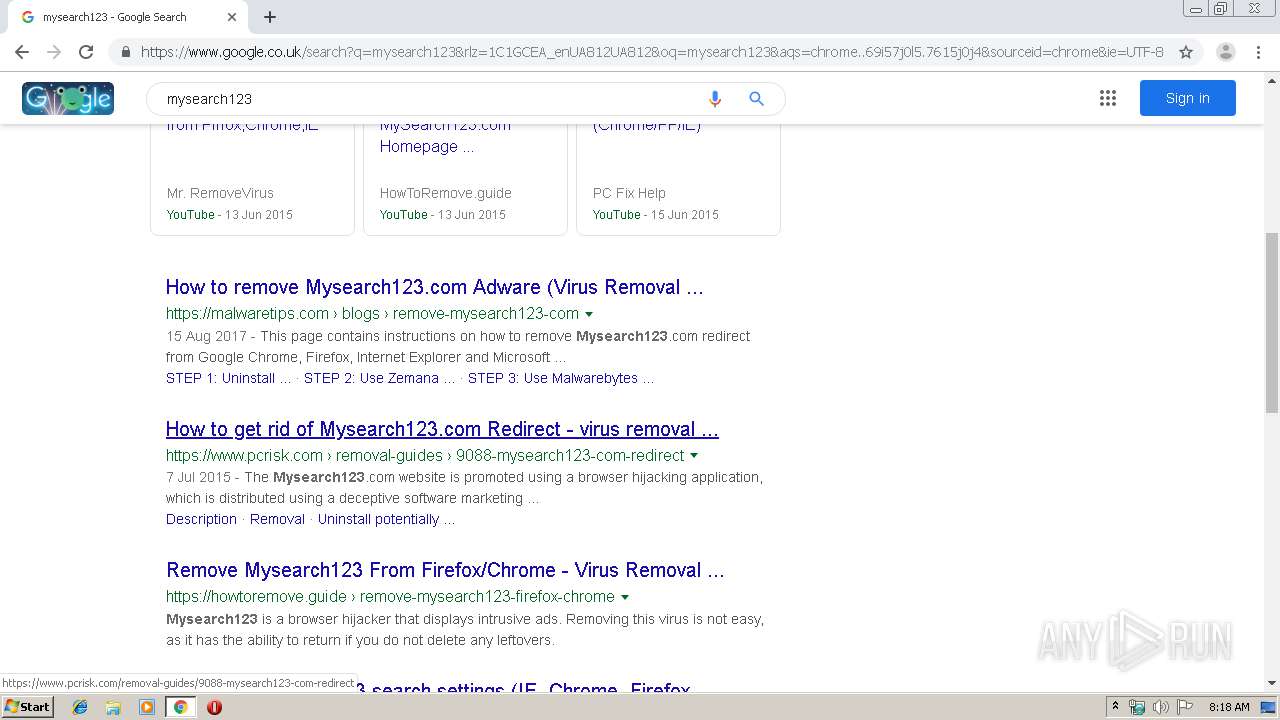Close the mysearch123 Google Search tab
The height and width of the screenshot is (720, 1280).
pyautogui.click(x=232, y=17)
